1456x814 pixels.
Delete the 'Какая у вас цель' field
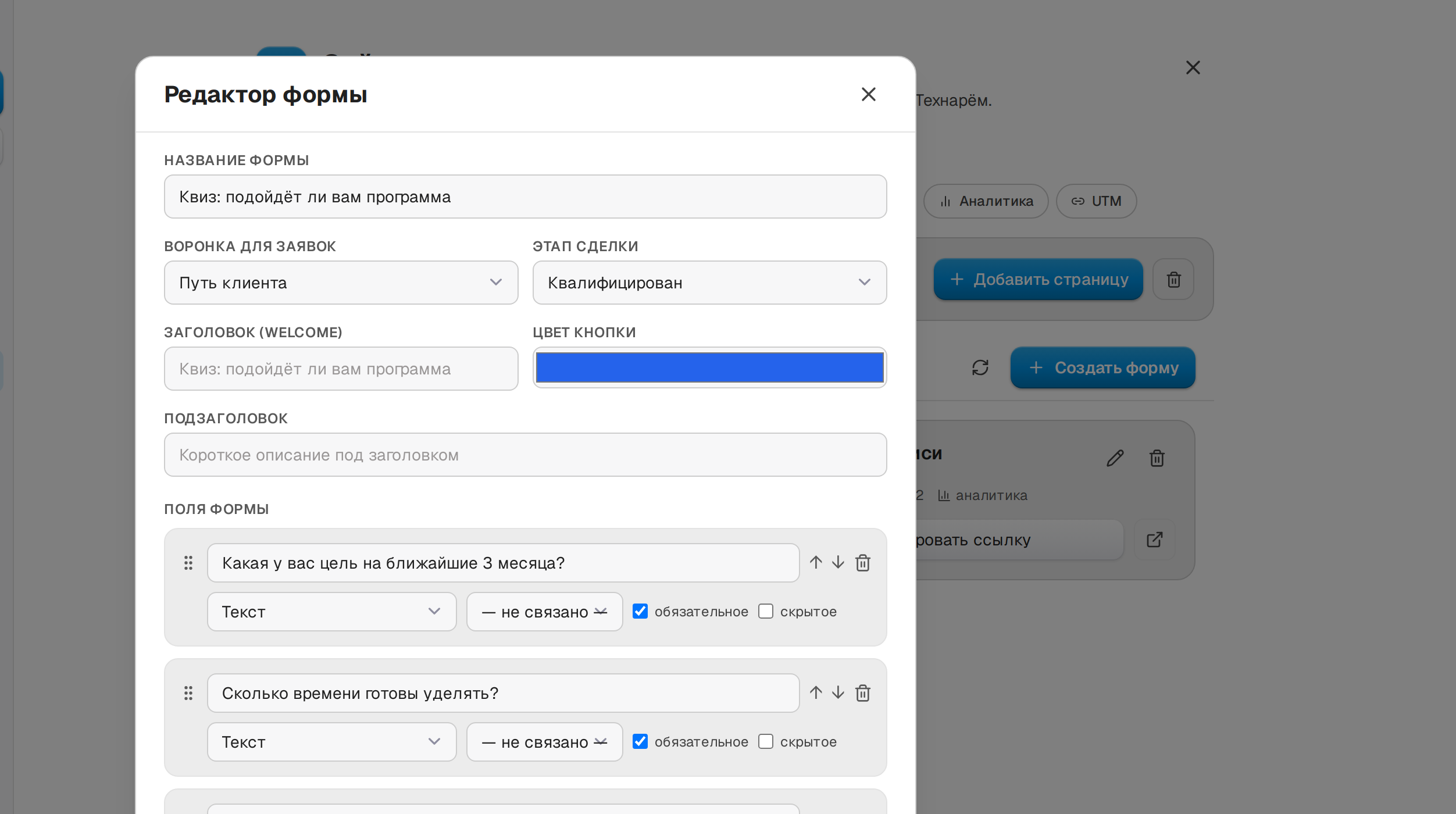pos(863,563)
